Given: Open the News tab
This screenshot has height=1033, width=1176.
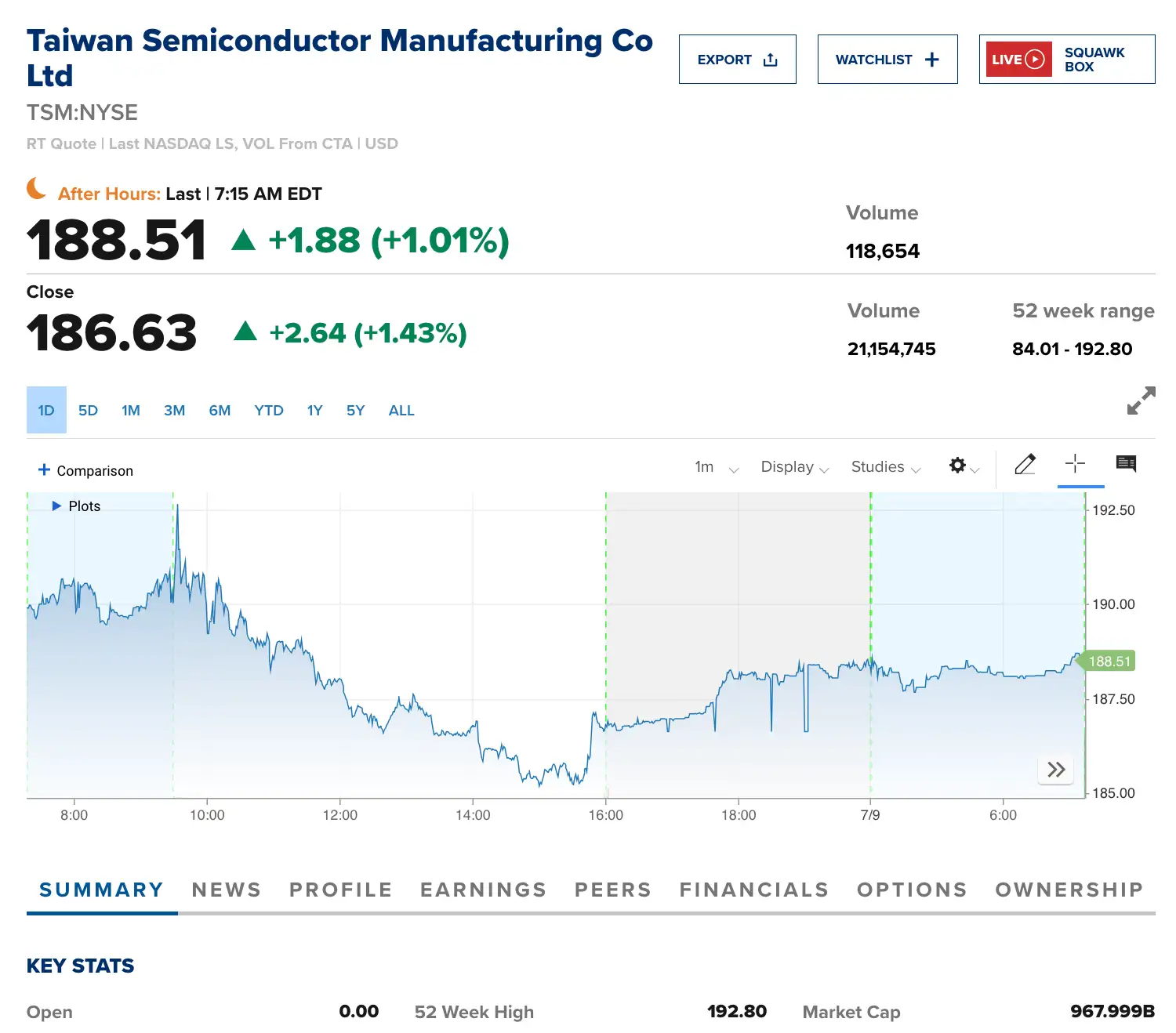Looking at the screenshot, I should click(x=226, y=890).
